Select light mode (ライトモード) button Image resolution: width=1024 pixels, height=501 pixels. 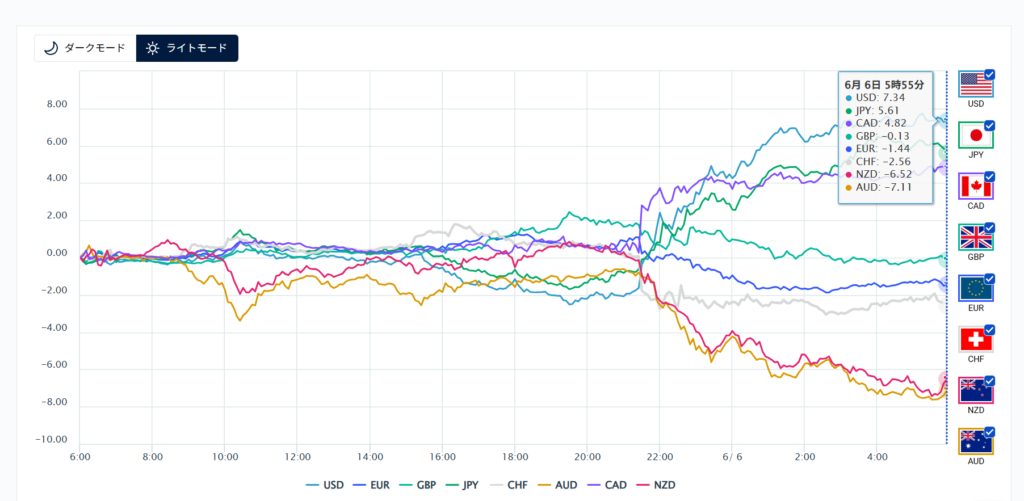187,48
